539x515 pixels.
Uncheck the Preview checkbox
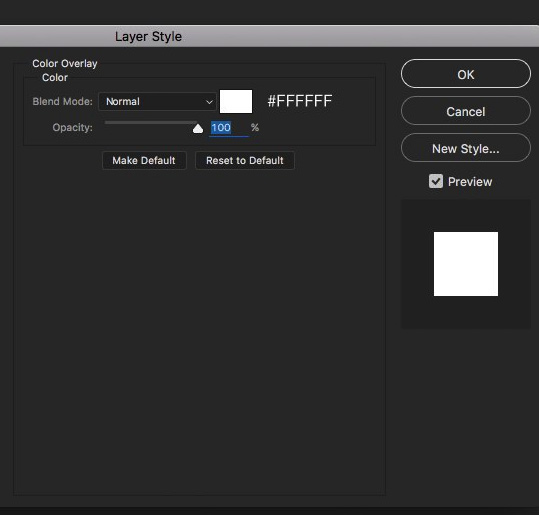[436, 181]
